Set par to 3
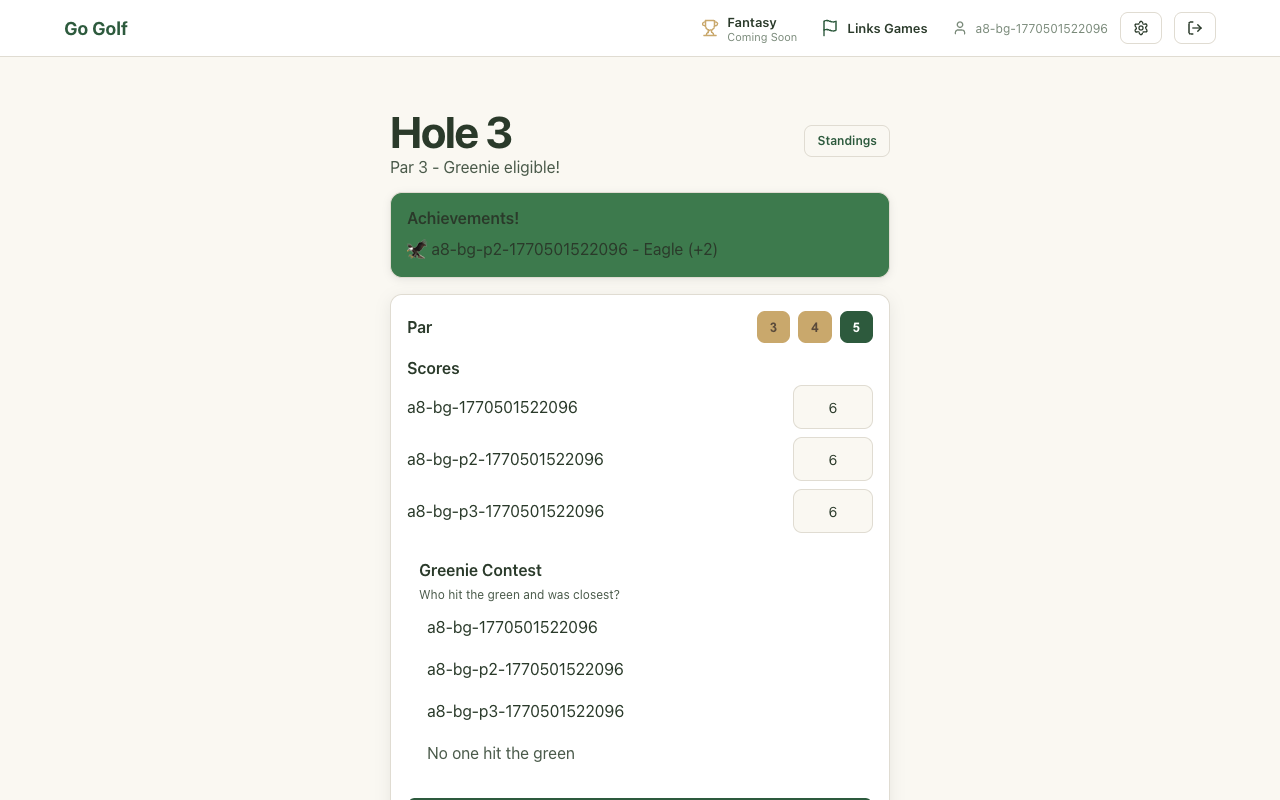 (773, 327)
